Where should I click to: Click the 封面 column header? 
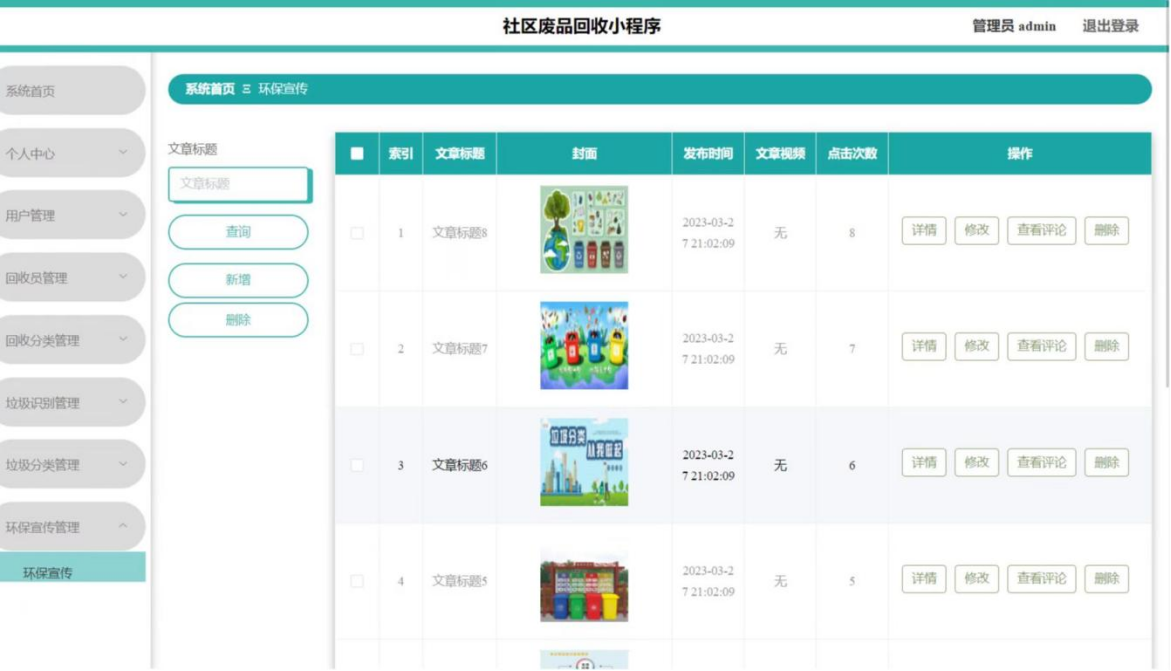(x=584, y=153)
